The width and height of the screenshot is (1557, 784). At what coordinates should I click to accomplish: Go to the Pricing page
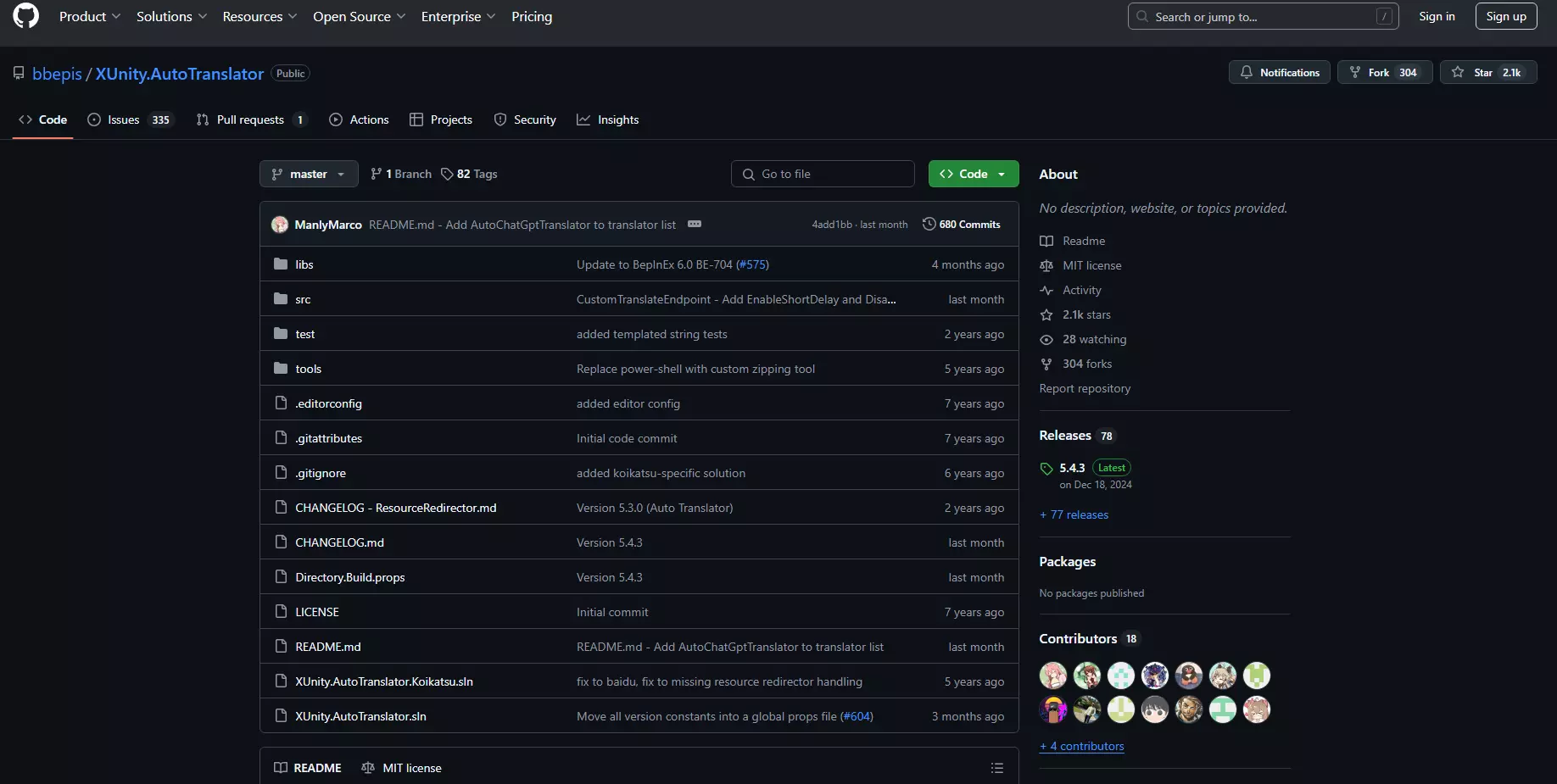click(x=532, y=16)
